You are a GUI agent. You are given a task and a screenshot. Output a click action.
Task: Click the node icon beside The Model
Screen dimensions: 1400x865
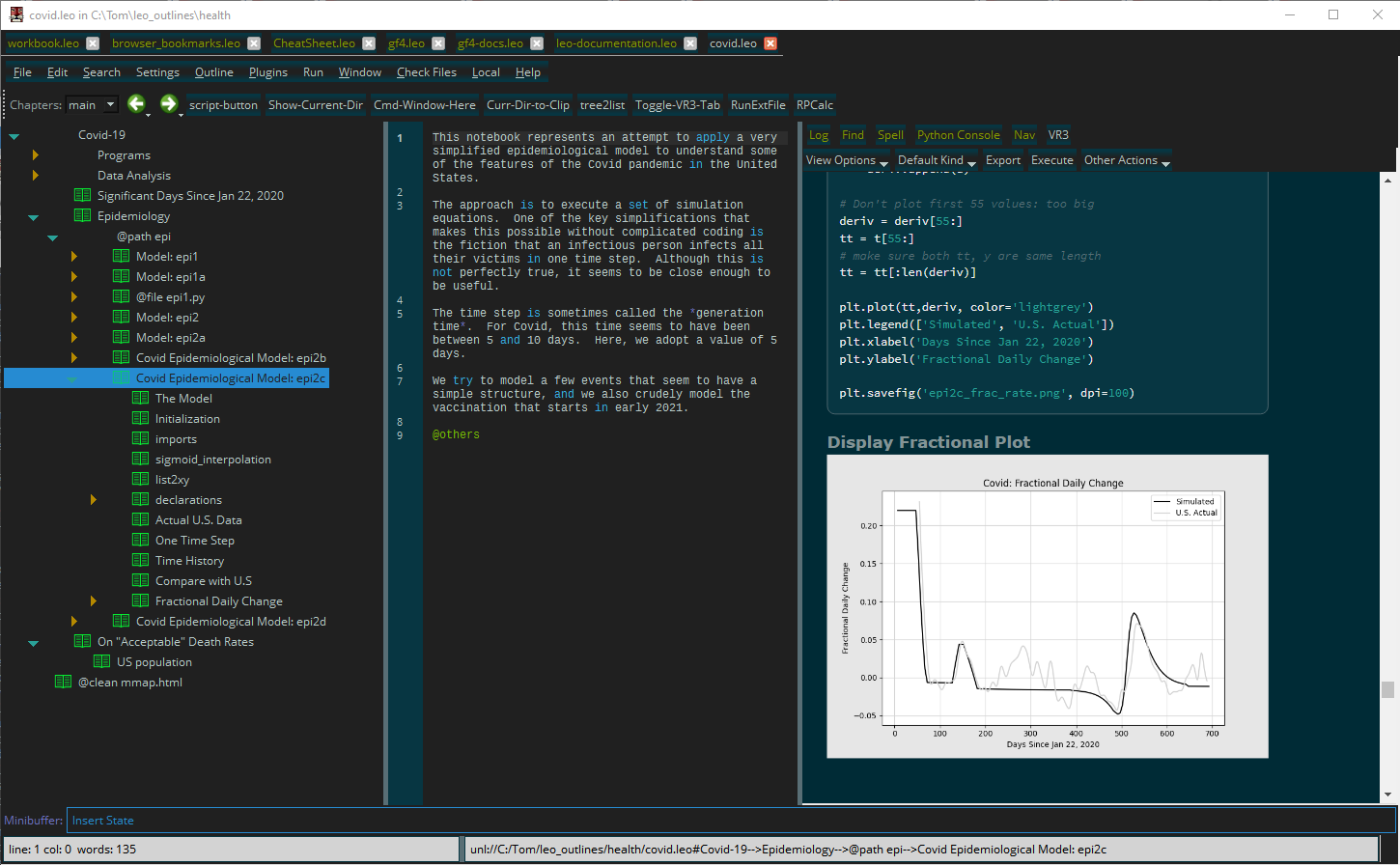(140, 399)
